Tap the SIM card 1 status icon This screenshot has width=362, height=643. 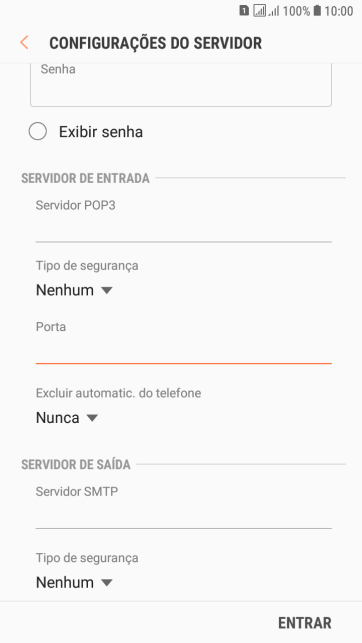[x=244, y=11]
